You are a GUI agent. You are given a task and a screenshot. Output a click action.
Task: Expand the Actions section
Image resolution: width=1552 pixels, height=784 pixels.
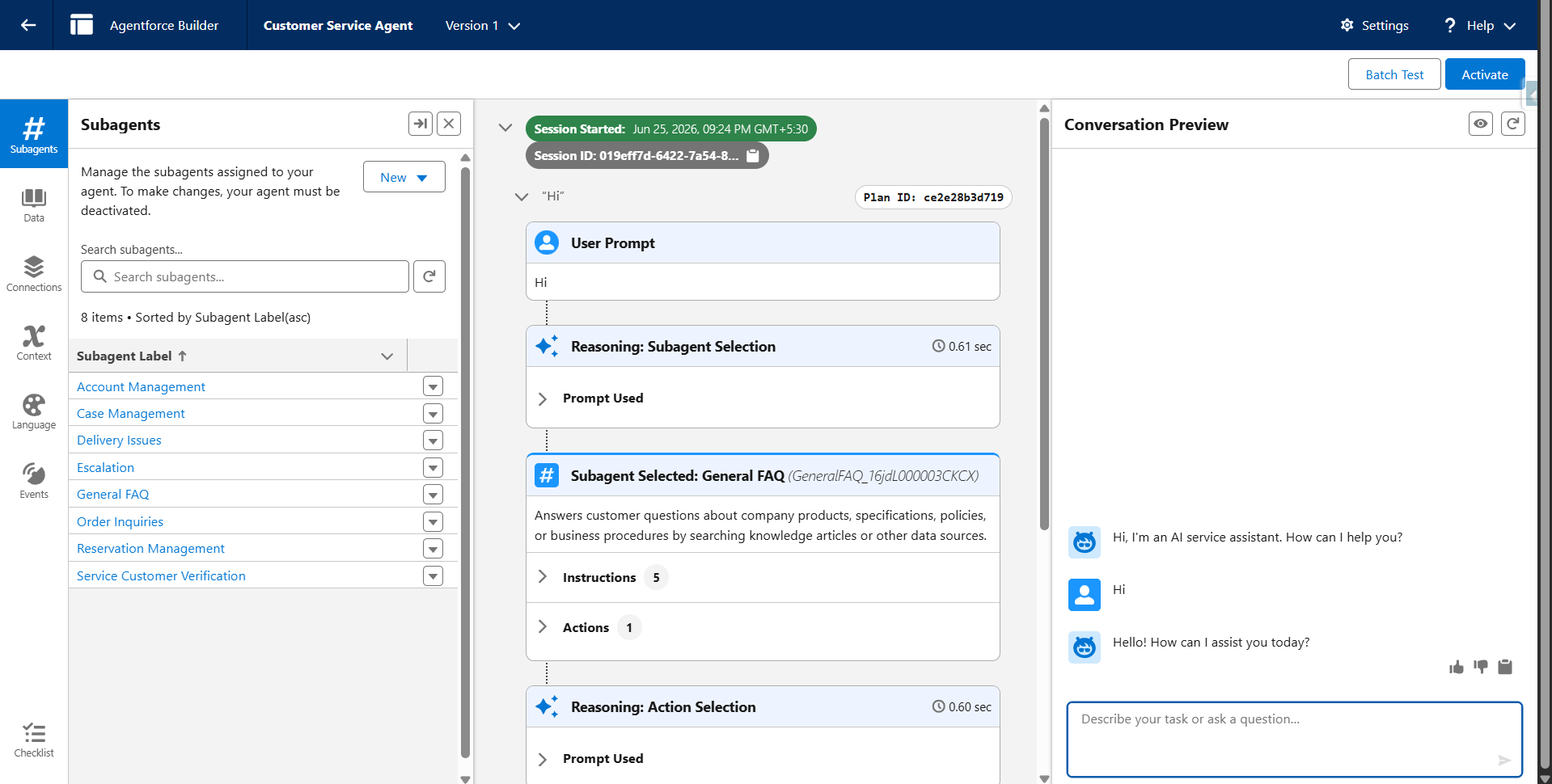pyautogui.click(x=543, y=627)
